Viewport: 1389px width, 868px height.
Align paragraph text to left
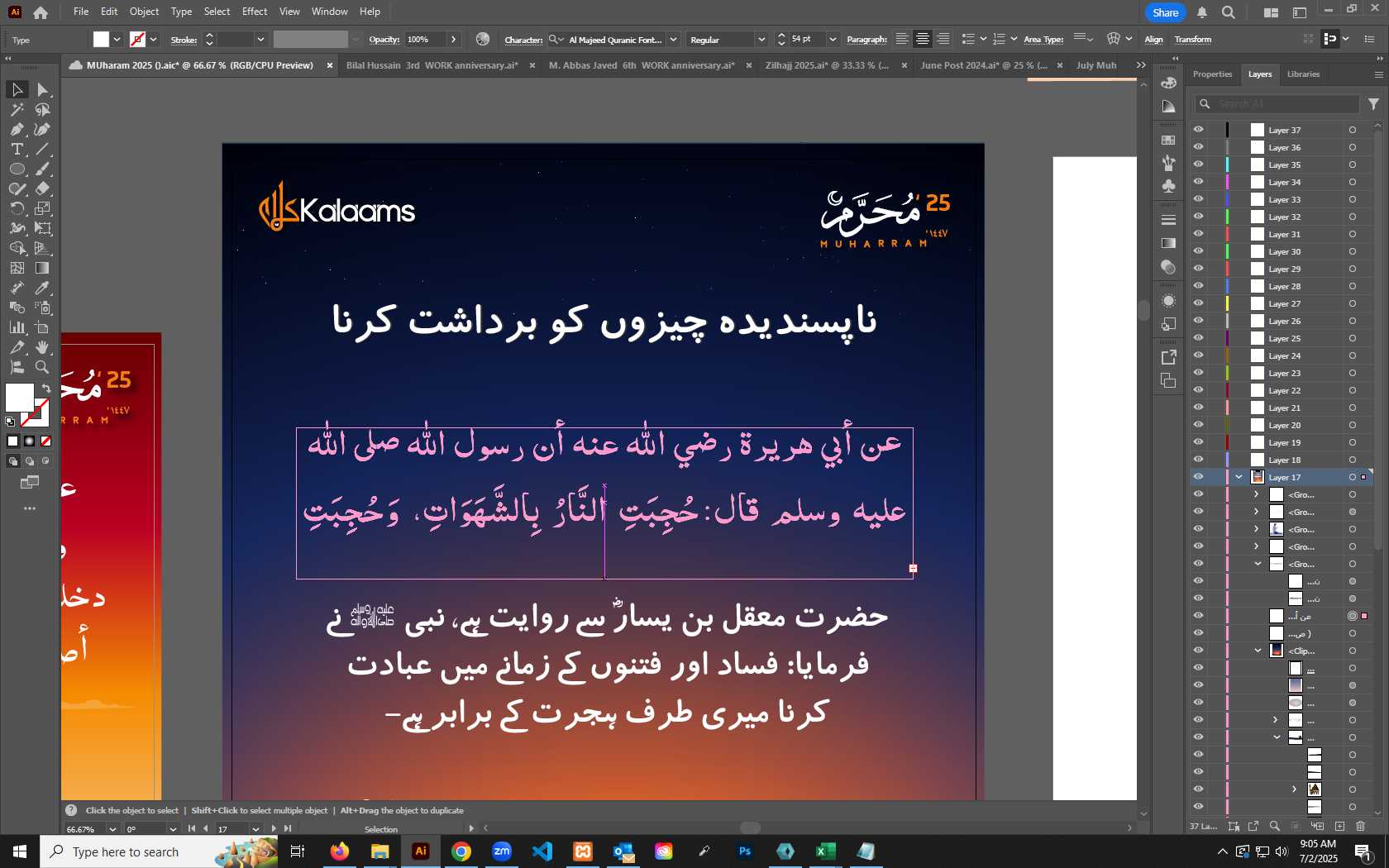click(902, 39)
